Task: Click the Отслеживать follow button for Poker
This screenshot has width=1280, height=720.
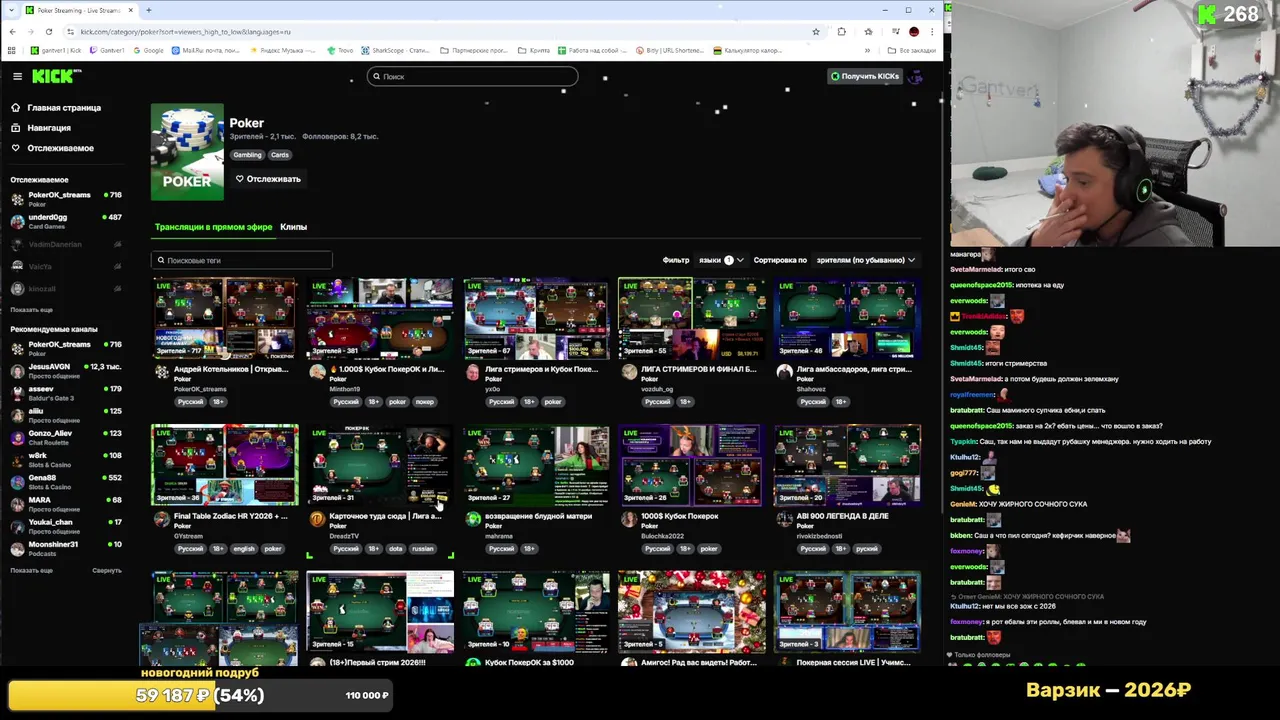Action: pos(268,179)
